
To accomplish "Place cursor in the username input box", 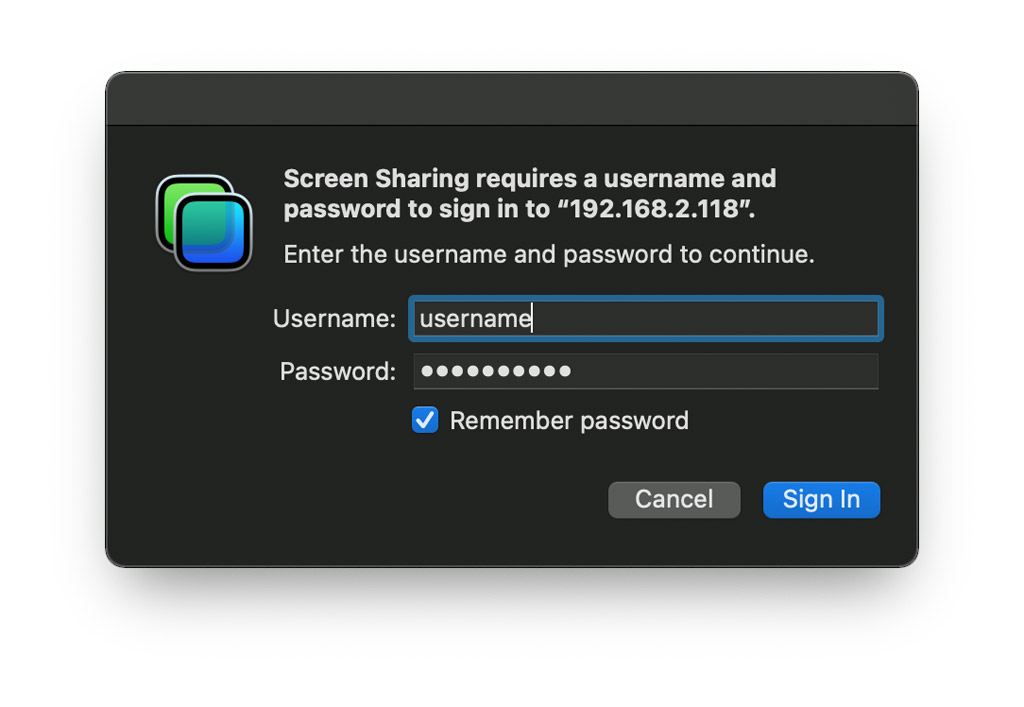I will (x=645, y=318).
